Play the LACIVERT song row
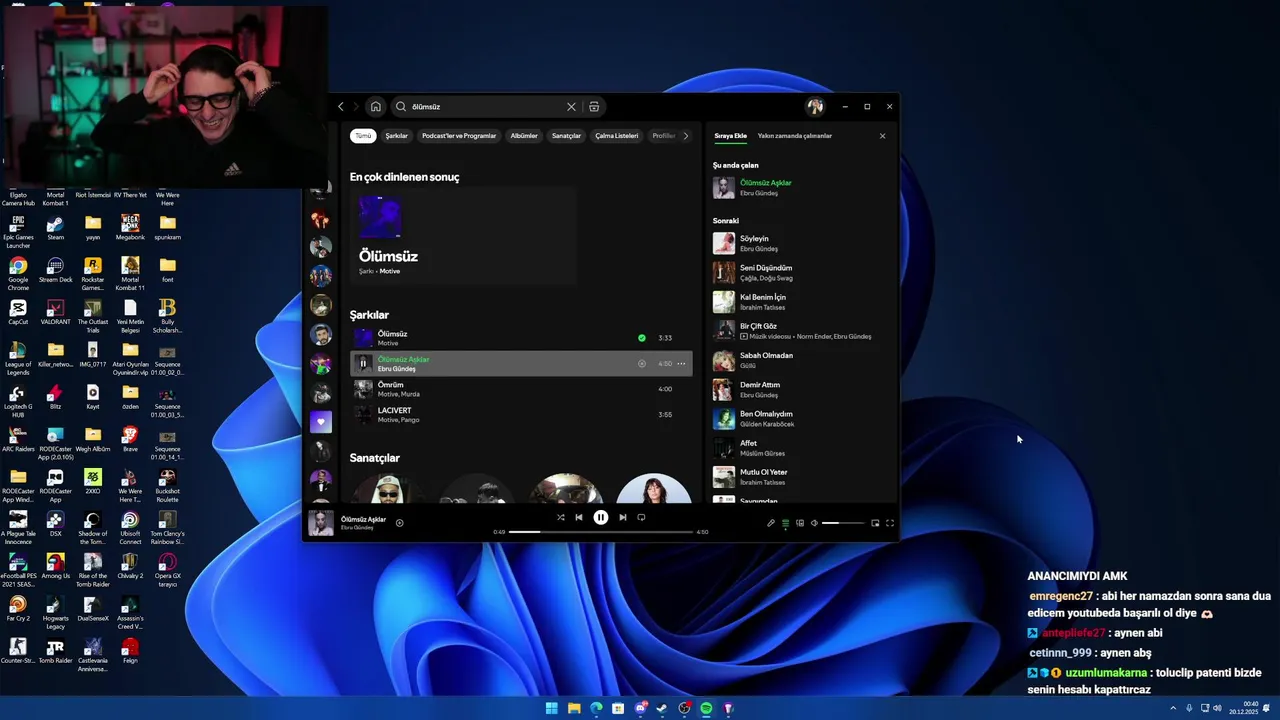The image size is (1280, 720). coord(521,415)
